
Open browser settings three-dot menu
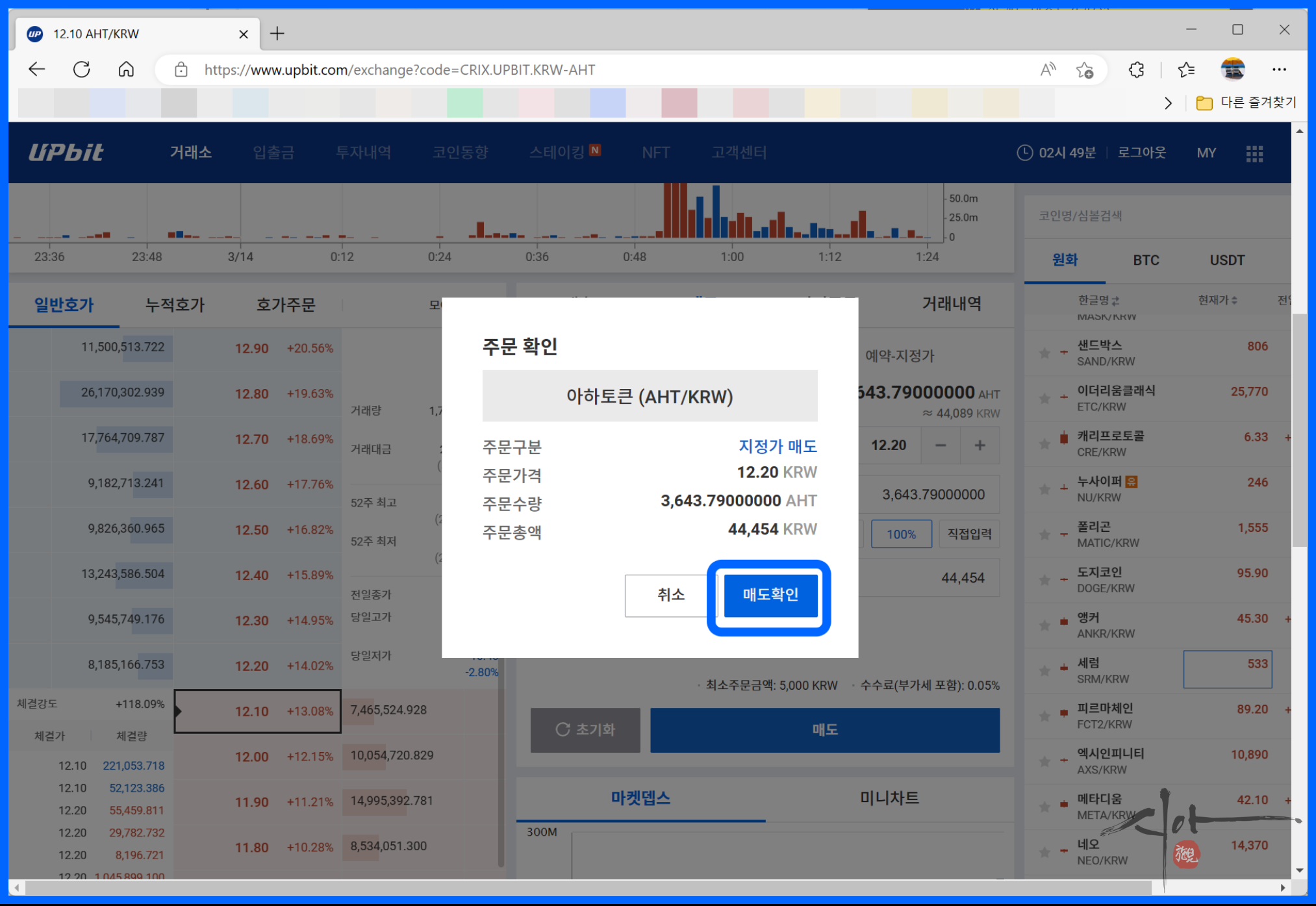pos(1278,69)
